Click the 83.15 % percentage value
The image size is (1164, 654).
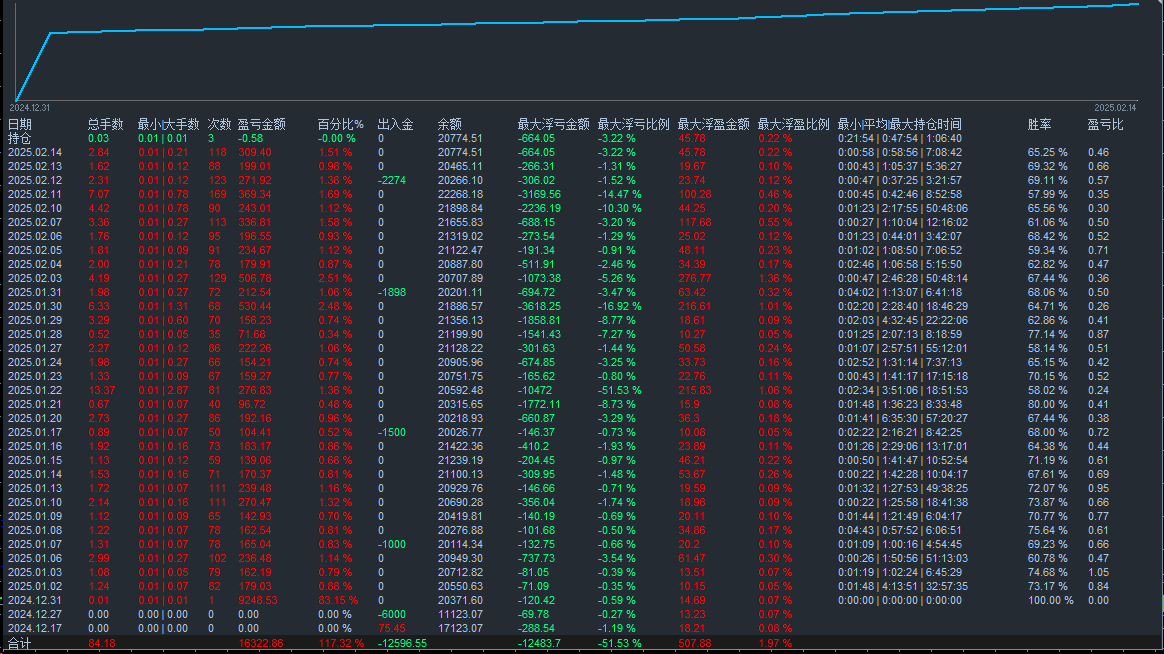point(338,601)
